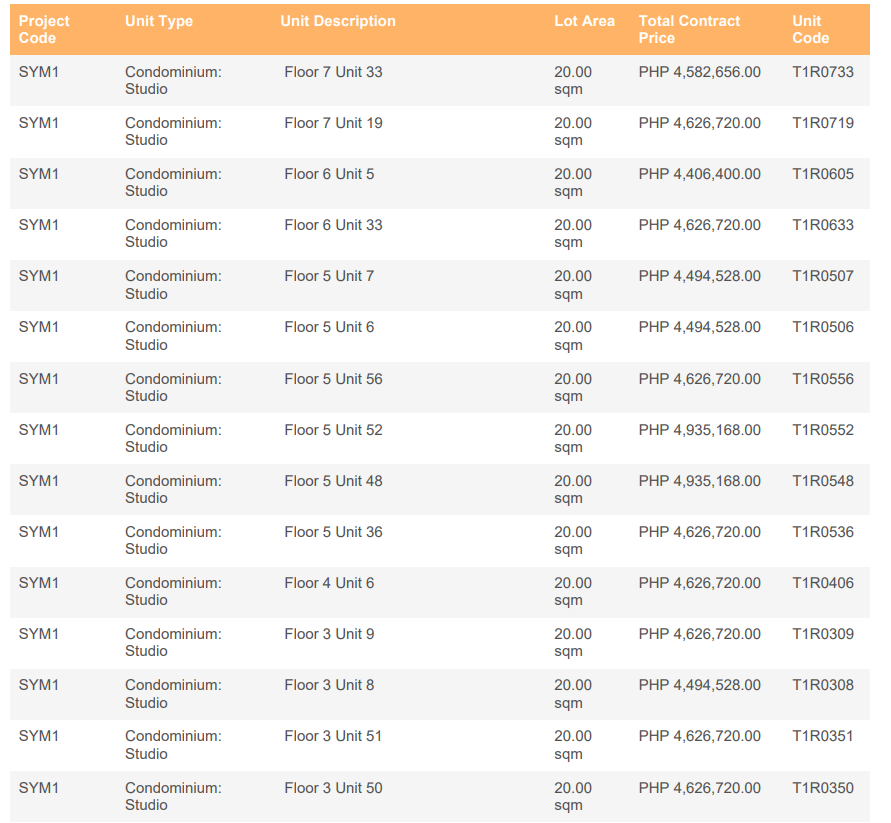Viewport: 891px width, 823px height.
Task: Select Floor 5 Unit 48 description
Action: click(333, 481)
